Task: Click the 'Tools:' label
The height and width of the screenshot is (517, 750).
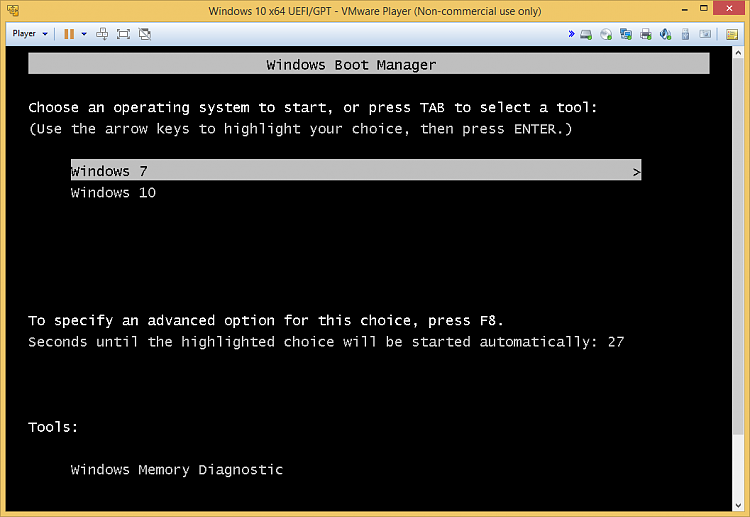Action: point(53,427)
